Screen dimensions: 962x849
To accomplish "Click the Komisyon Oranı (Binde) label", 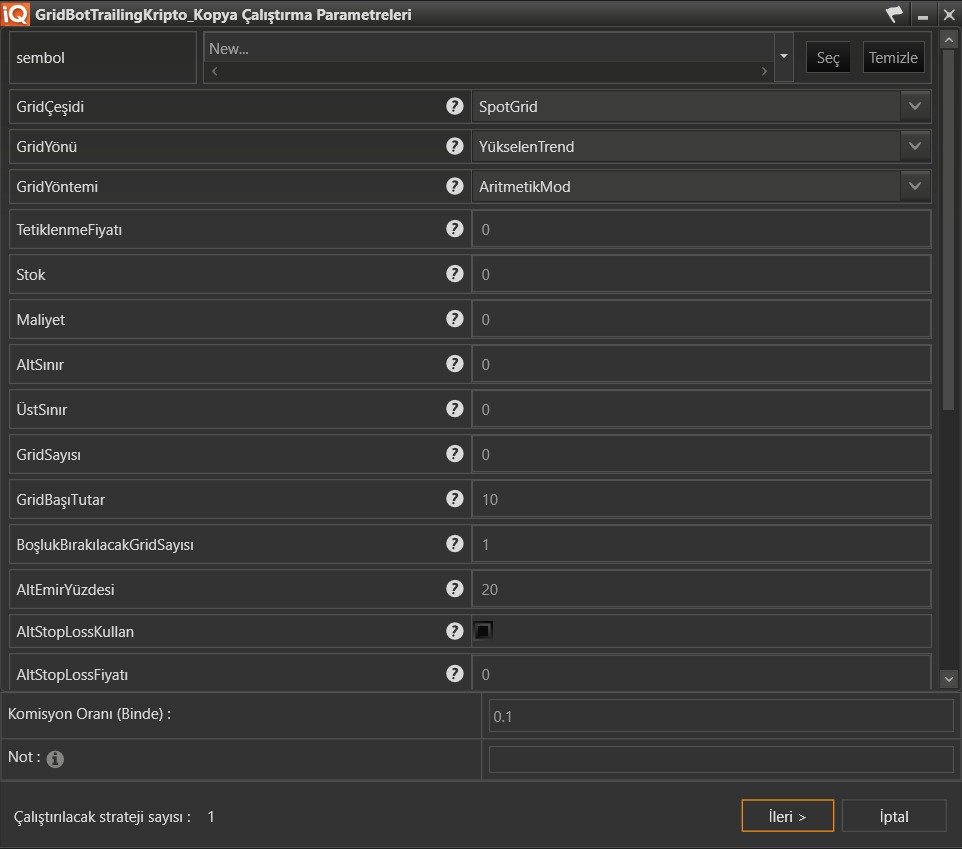I will [90, 713].
